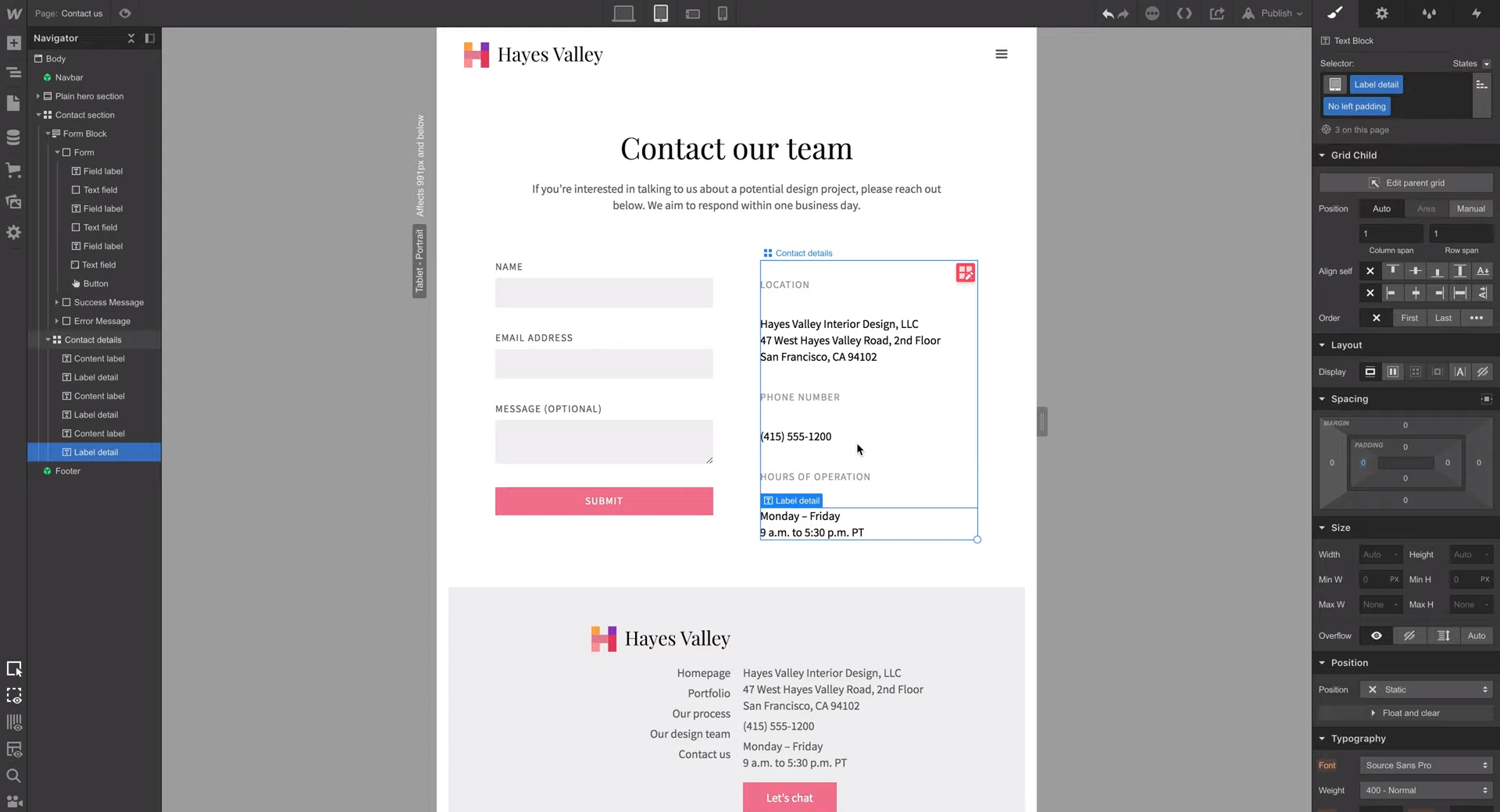Select the mobile portrait breakpoint
Viewport: 1500px width, 812px height.
click(x=723, y=13)
